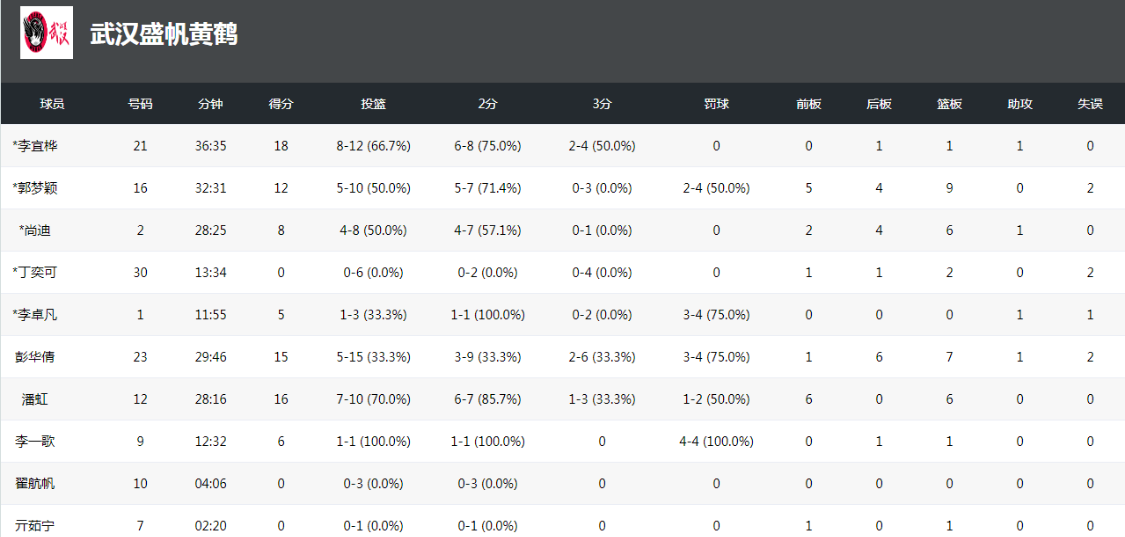Sort by the 号码 column header

pyautogui.click(x=140, y=104)
